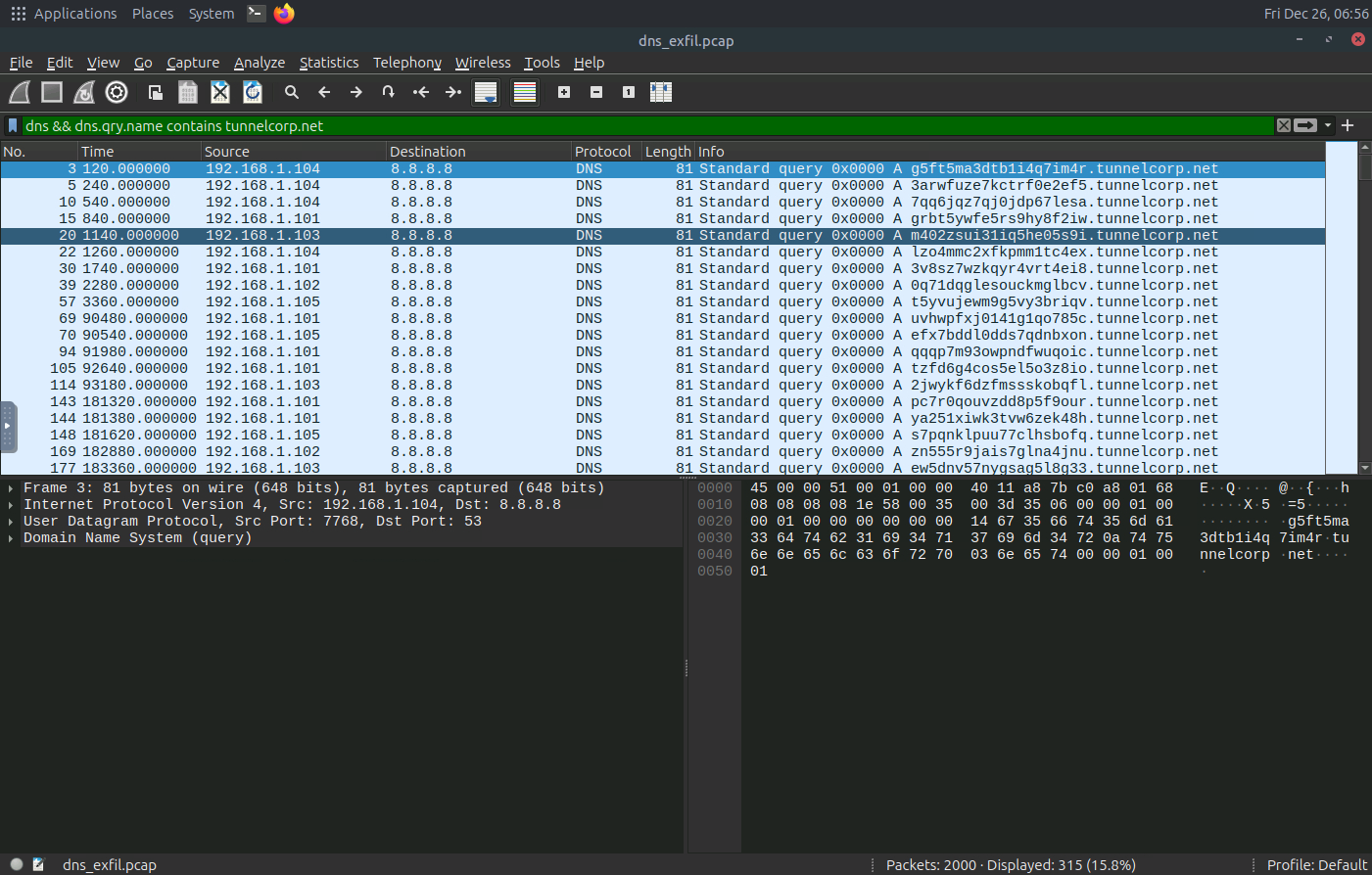This screenshot has height=875, width=1372.
Task: Click the display filter bookmark icon
Action: pos(13,125)
